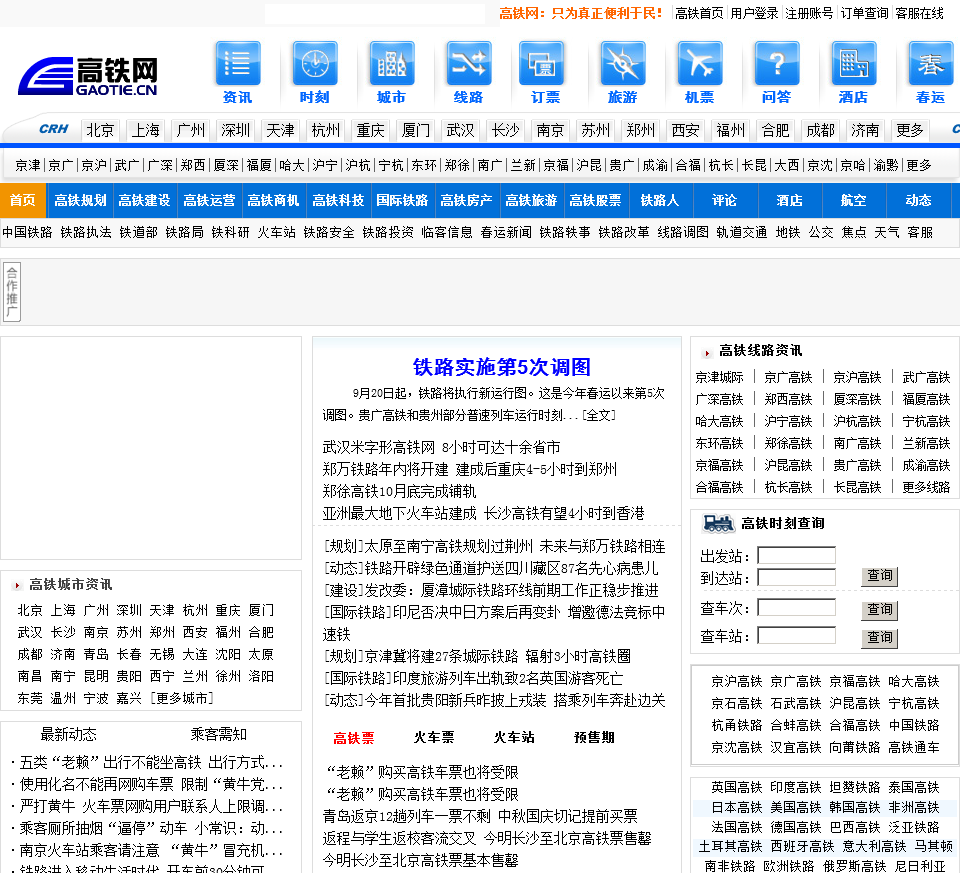The height and width of the screenshot is (873, 960).
Task: Select the 高铁旅游 navigation tab
Action: (531, 200)
